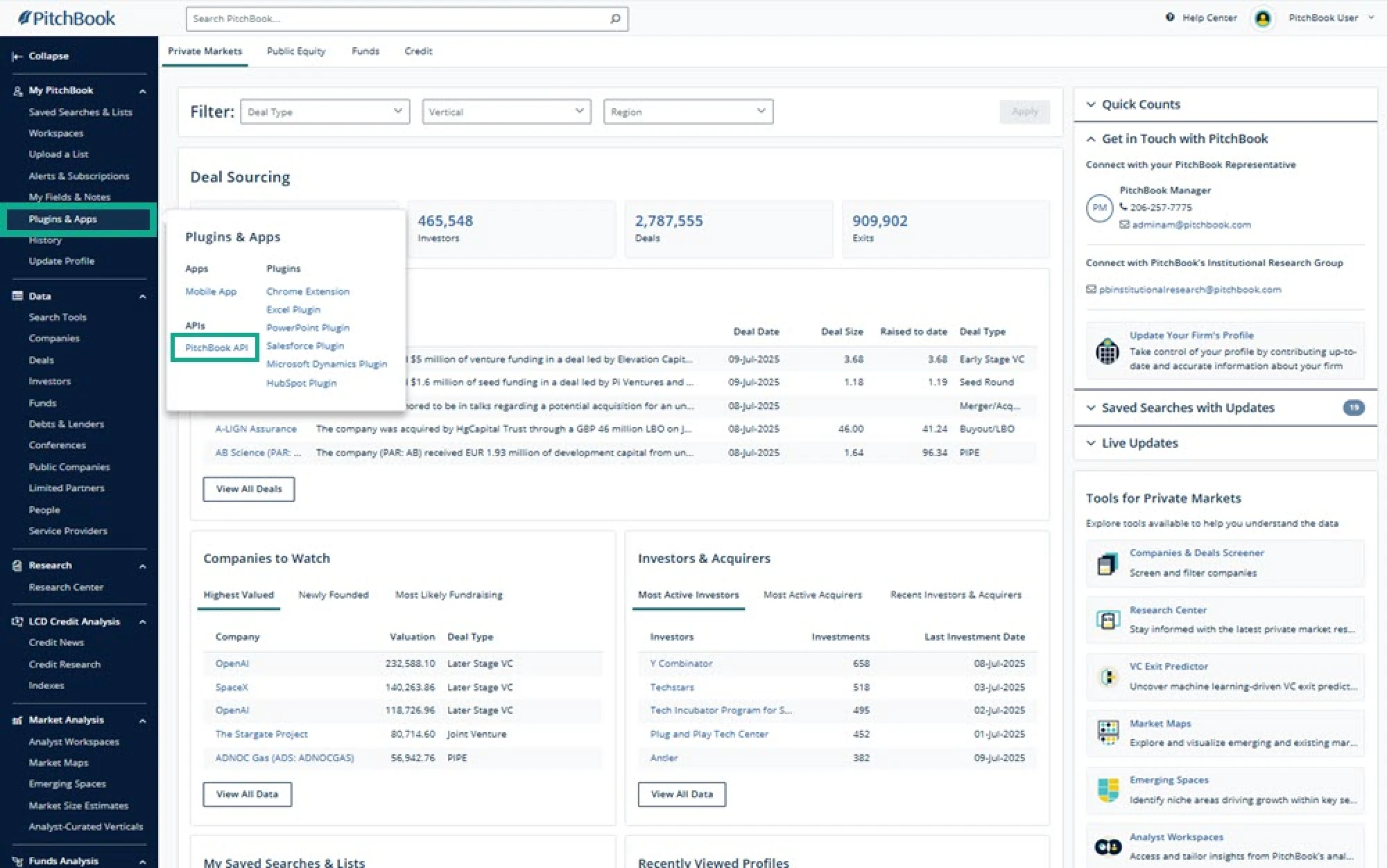Open the A-LIGN Assurance deal link
The width and height of the screenshot is (1387, 868).
tap(256, 429)
